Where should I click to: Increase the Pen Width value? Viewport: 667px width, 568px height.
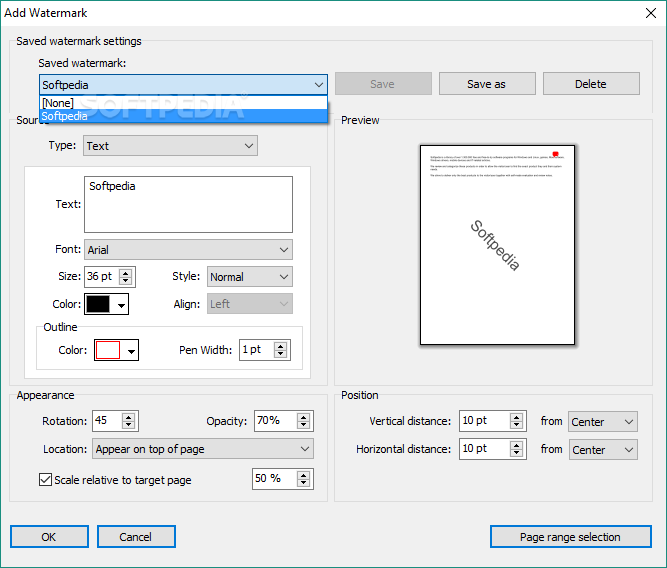[x=280, y=346]
